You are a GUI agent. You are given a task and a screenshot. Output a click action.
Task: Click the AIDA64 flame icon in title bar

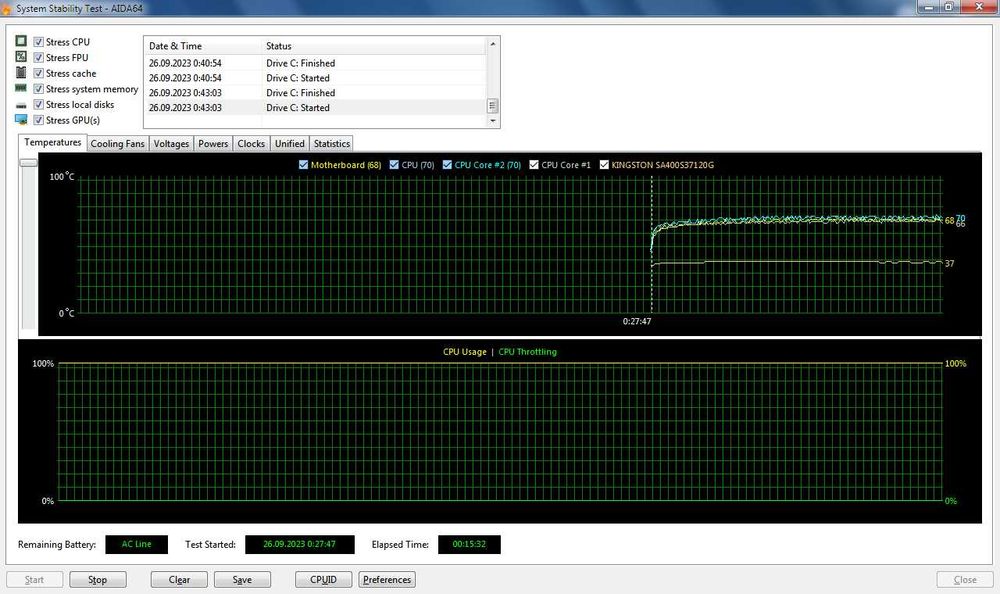[6, 9]
